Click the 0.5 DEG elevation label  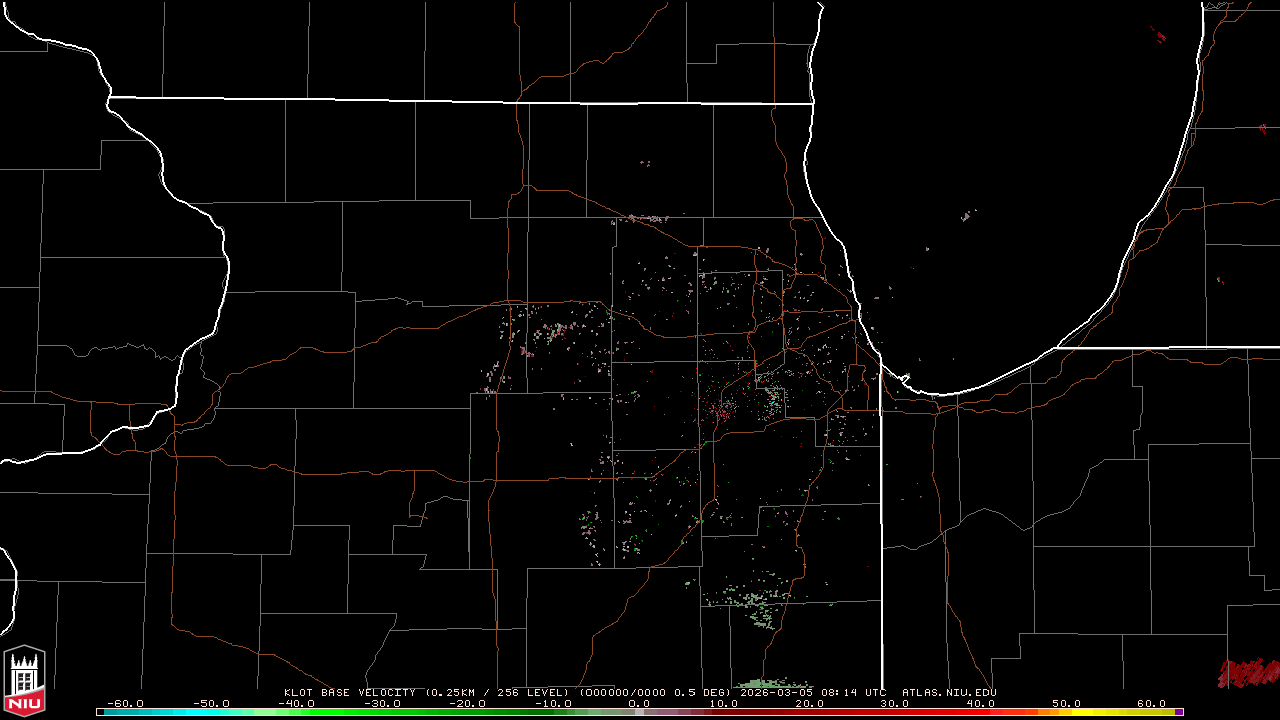point(702,692)
